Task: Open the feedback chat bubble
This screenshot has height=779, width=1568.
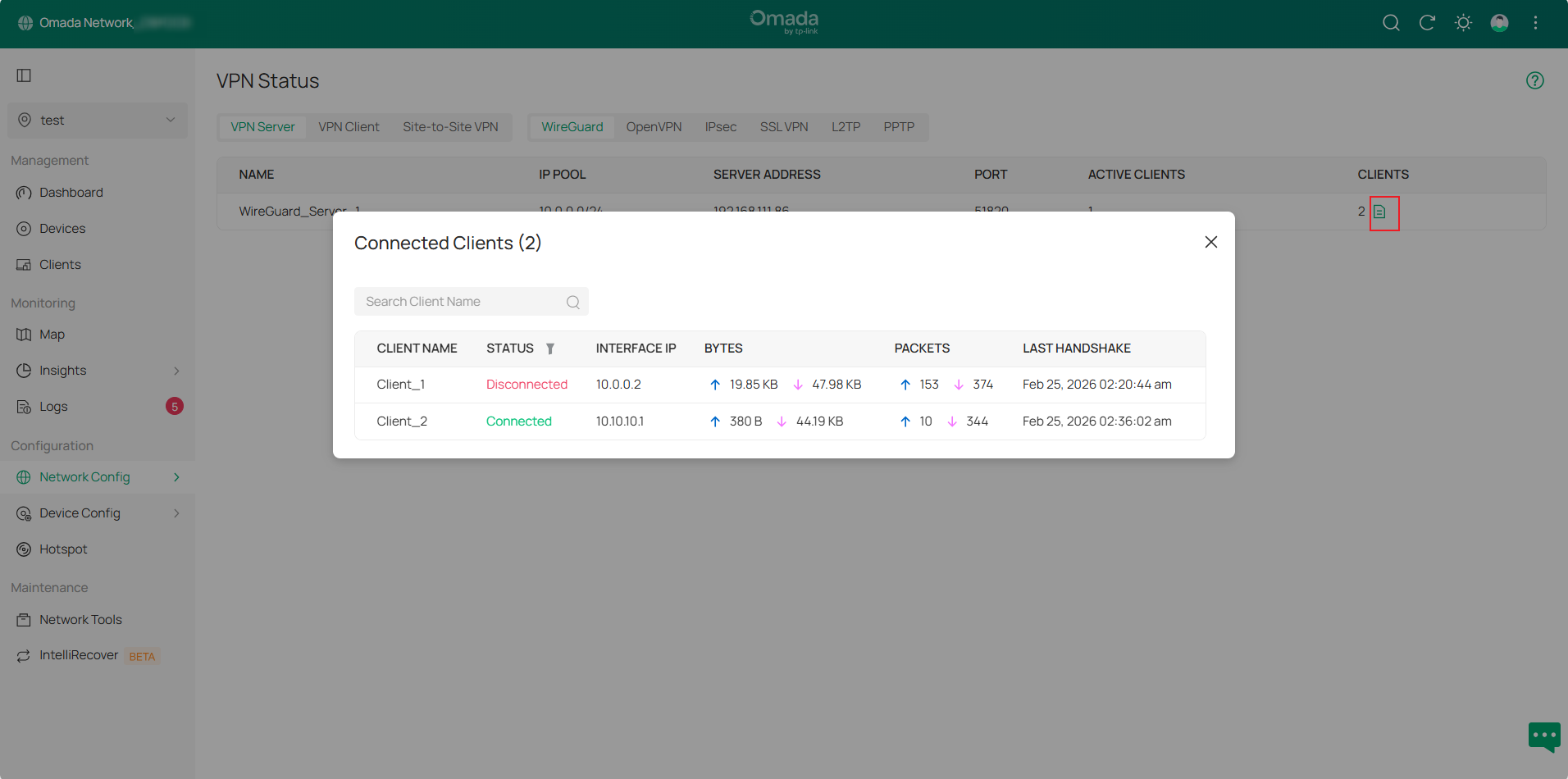Action: [1544, 736]
